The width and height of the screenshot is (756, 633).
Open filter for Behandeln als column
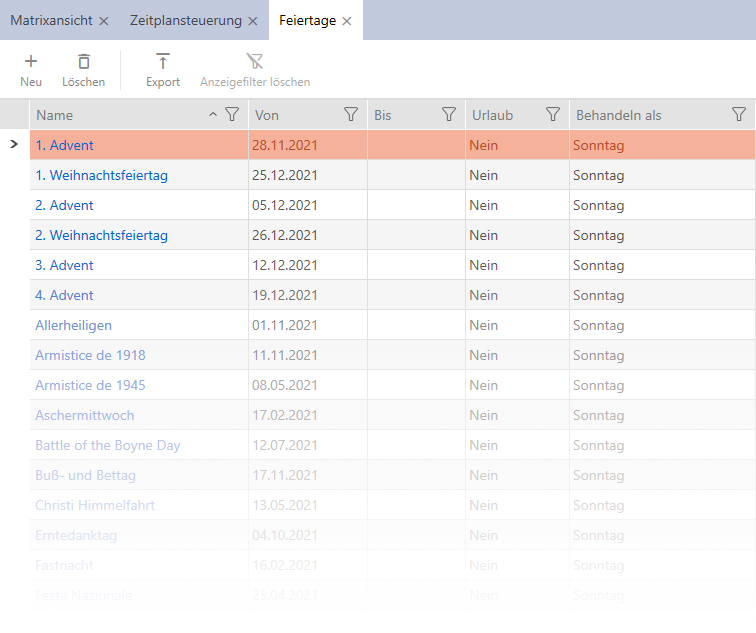coord(738,115)
